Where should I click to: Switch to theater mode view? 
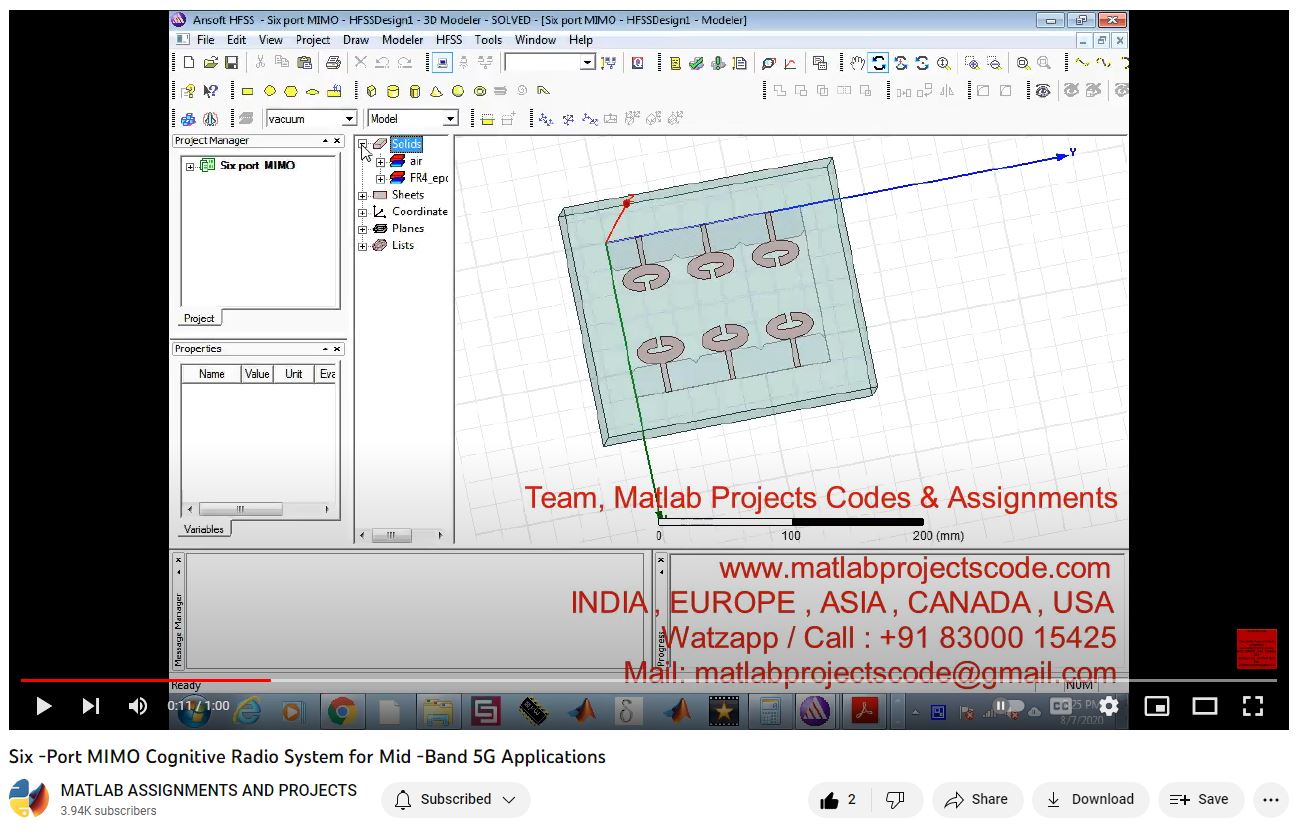coord(1204,706)
